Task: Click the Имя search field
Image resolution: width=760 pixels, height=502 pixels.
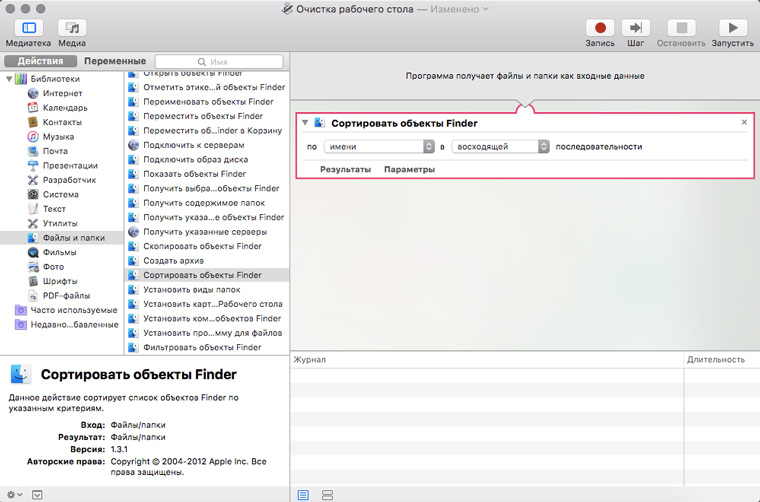Action: coord(219,62)
